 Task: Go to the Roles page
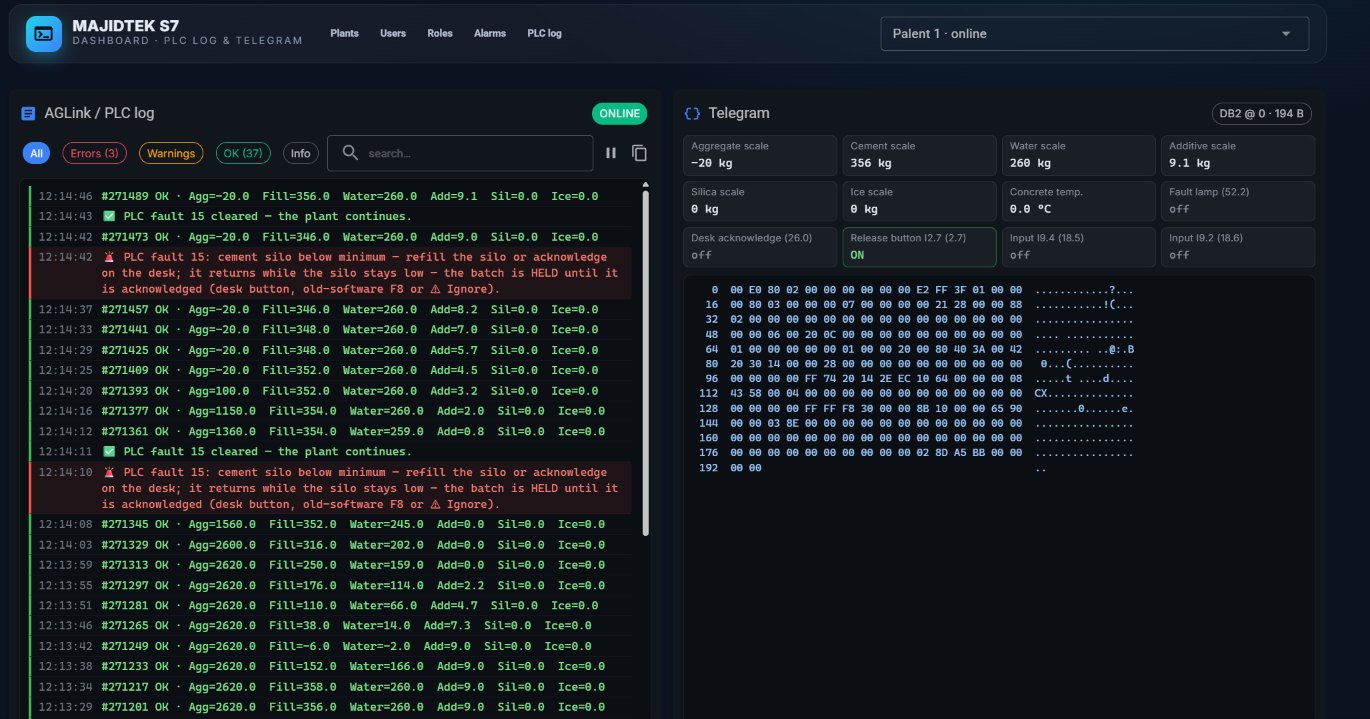[x=440, y=33]
